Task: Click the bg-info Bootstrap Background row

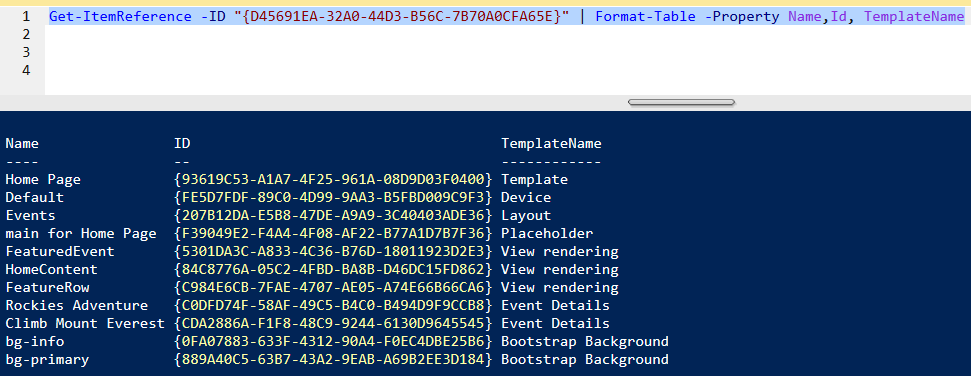Action: point(337,341)
